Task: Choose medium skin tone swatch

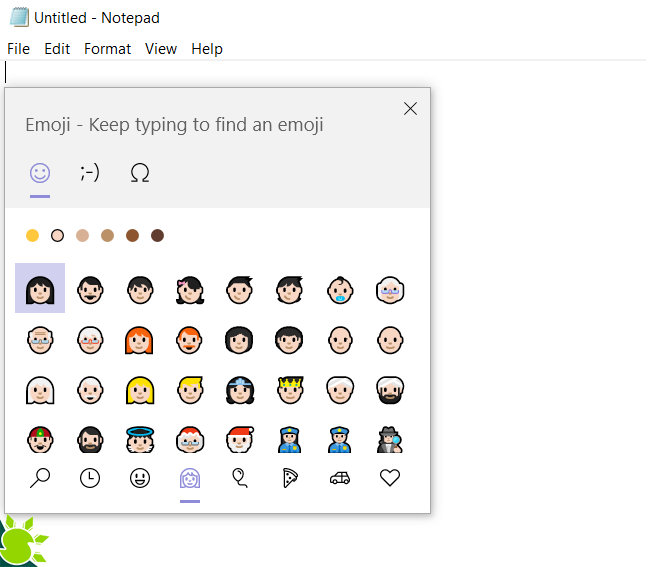Action: 107,235
